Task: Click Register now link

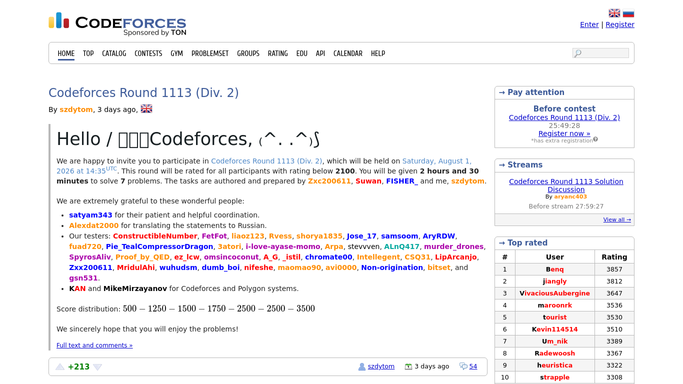Action: [x=564, y=134]
